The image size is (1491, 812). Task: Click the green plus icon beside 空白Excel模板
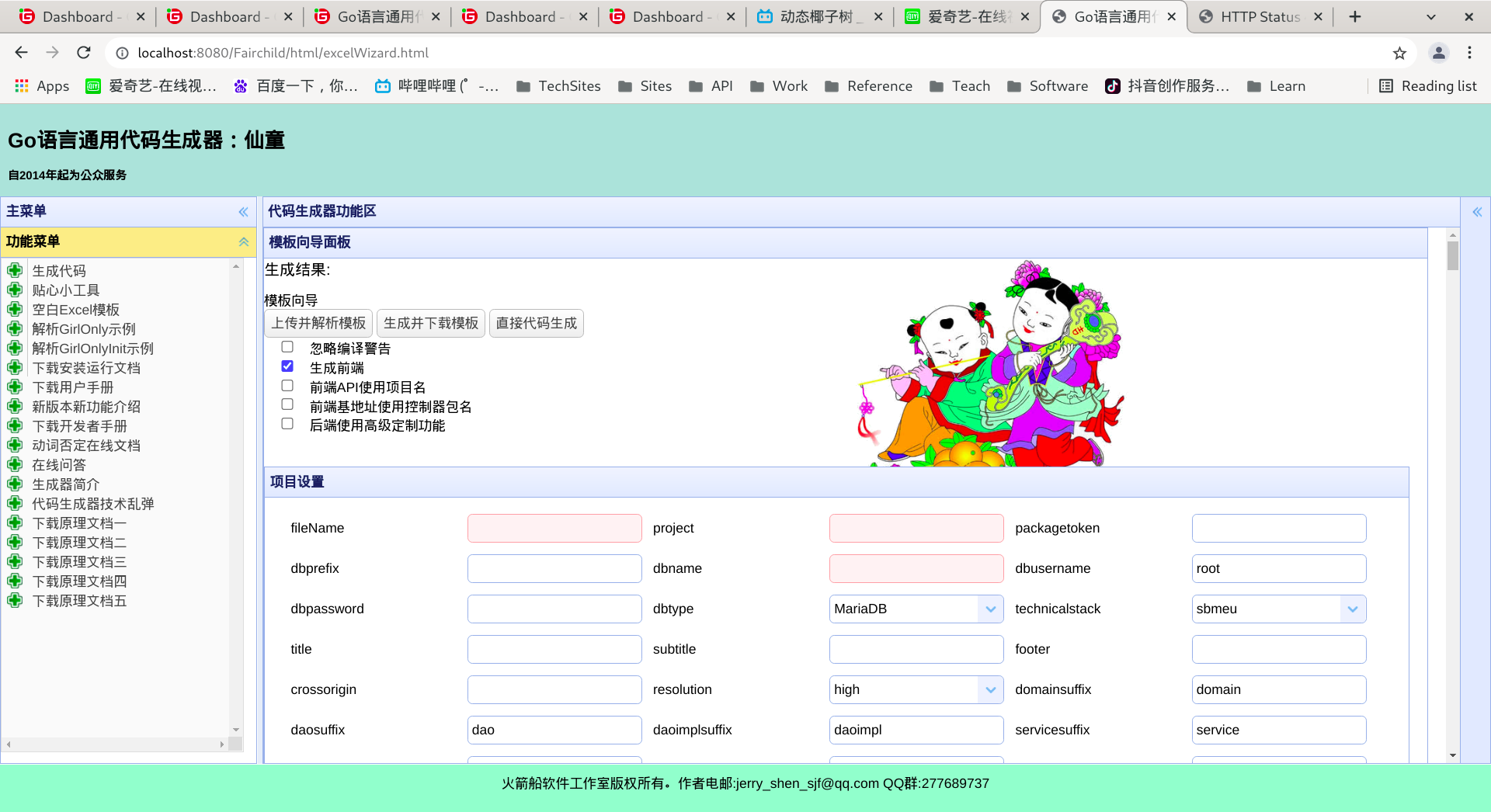(x=15, y=309)
